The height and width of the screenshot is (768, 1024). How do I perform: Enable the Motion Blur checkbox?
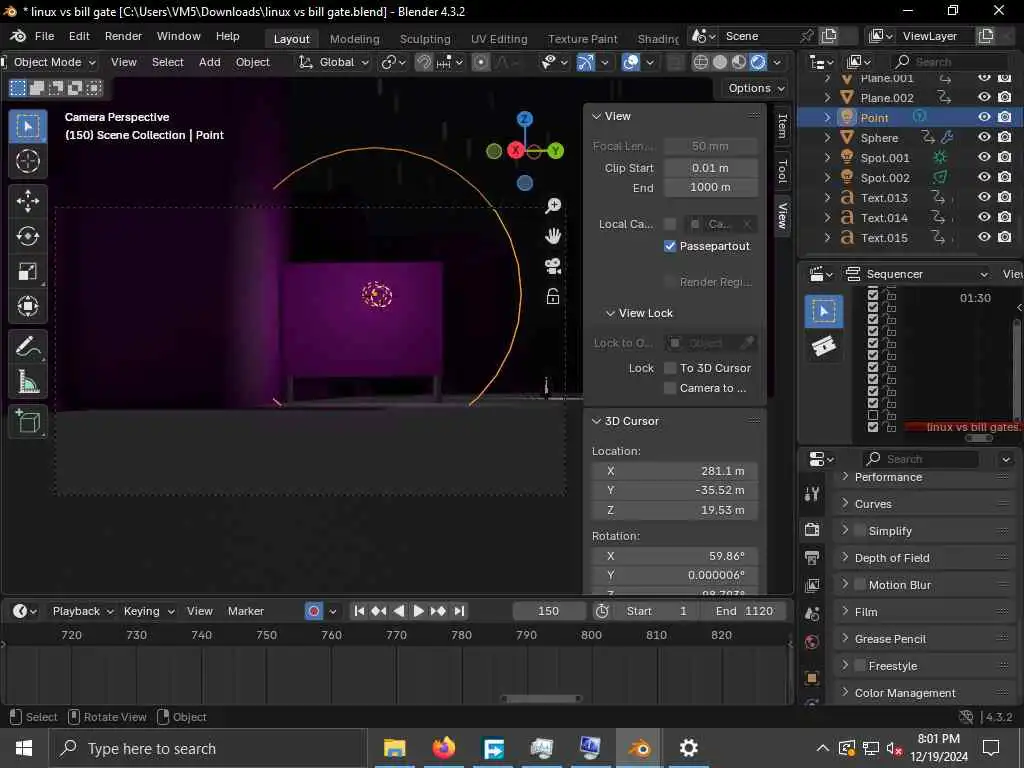coord(860,584)
